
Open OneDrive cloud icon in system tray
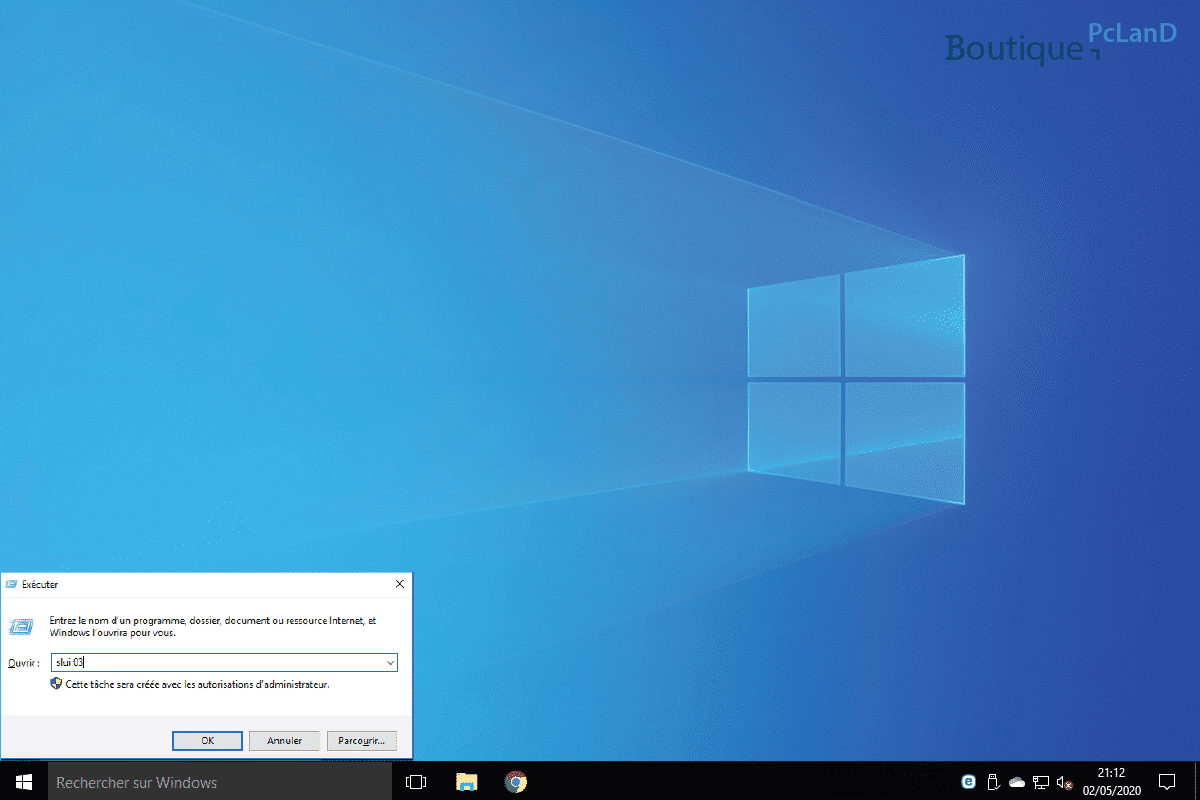pos(1017,782)
